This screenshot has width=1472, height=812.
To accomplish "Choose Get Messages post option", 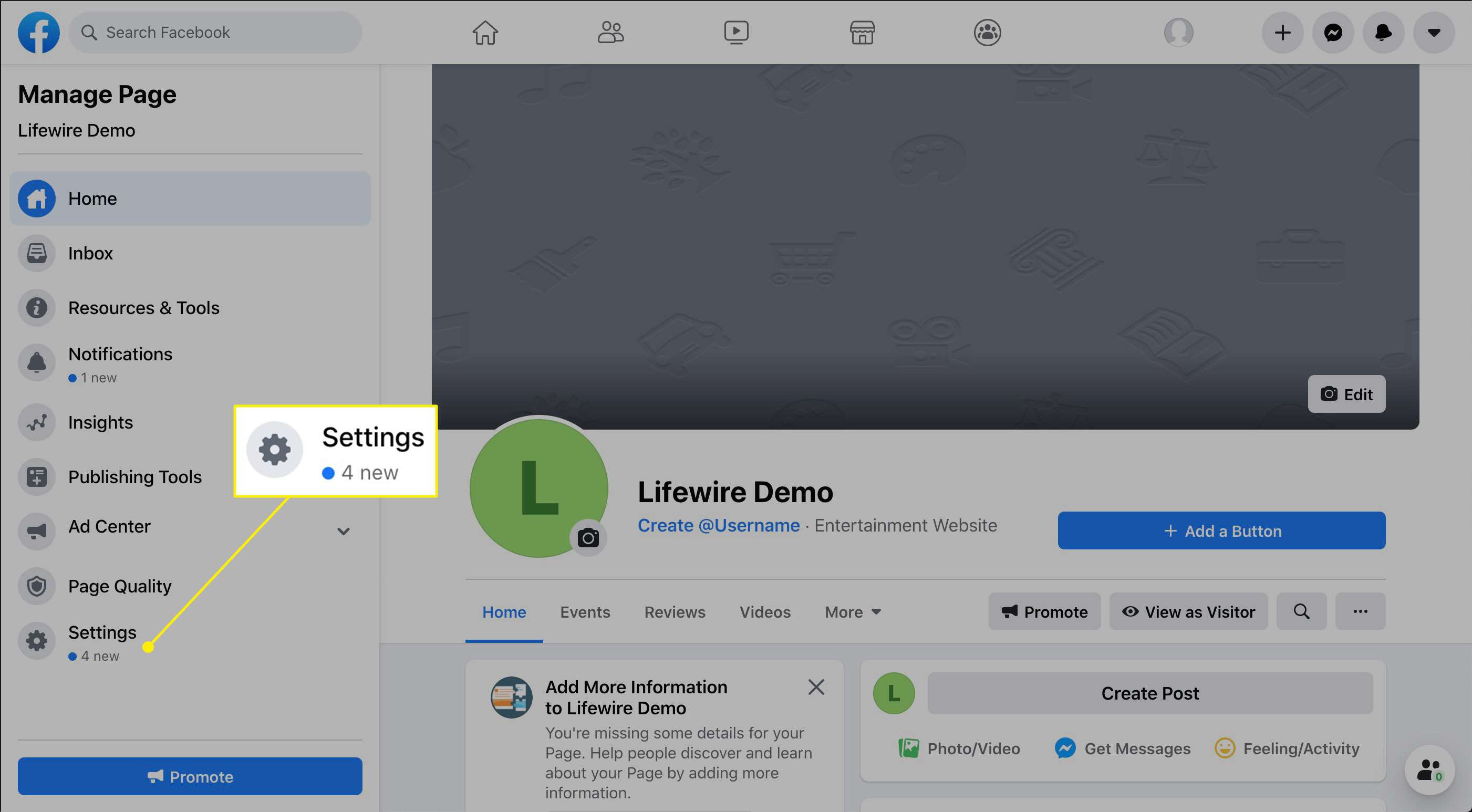I will (x=1122, y=748).
